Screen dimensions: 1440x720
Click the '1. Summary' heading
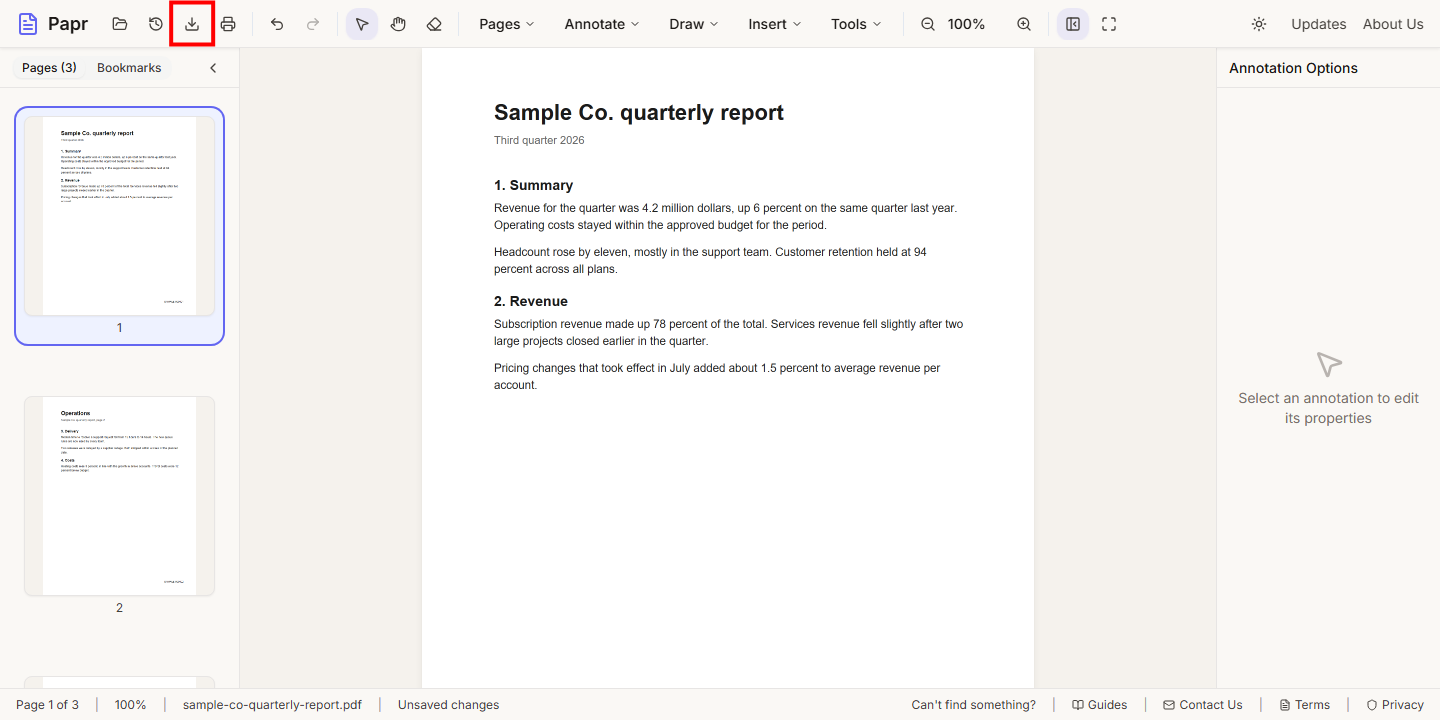coord(534,185)
